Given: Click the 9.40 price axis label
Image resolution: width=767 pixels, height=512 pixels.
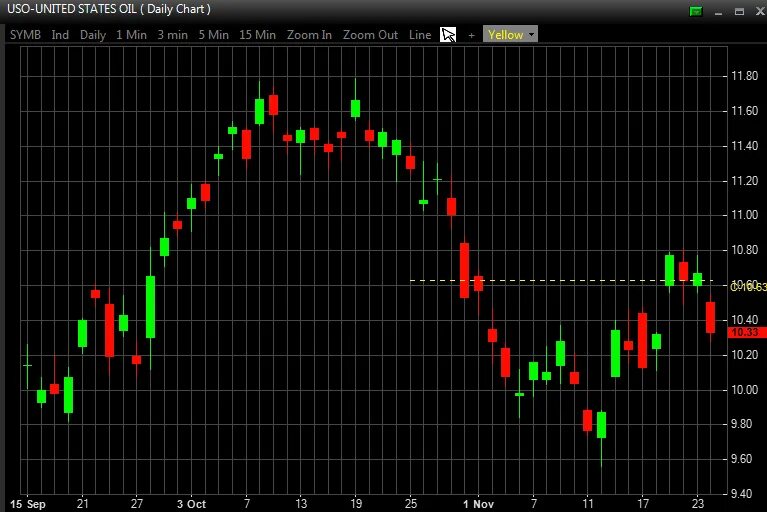Looking at the screenshot, I should tap(741, 493).
